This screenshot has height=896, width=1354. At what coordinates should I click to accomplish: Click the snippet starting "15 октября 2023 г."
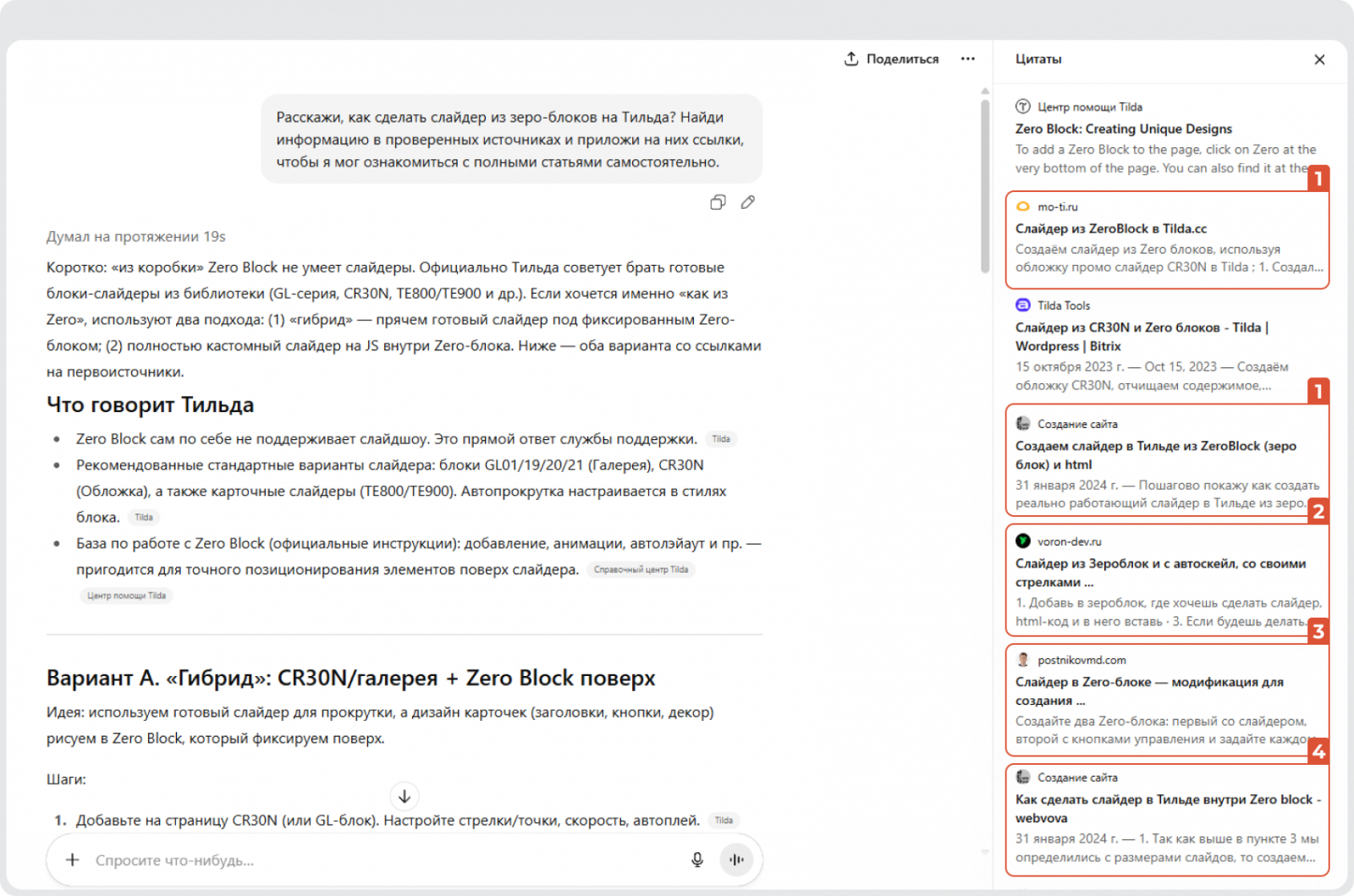tap(1152, 376)
